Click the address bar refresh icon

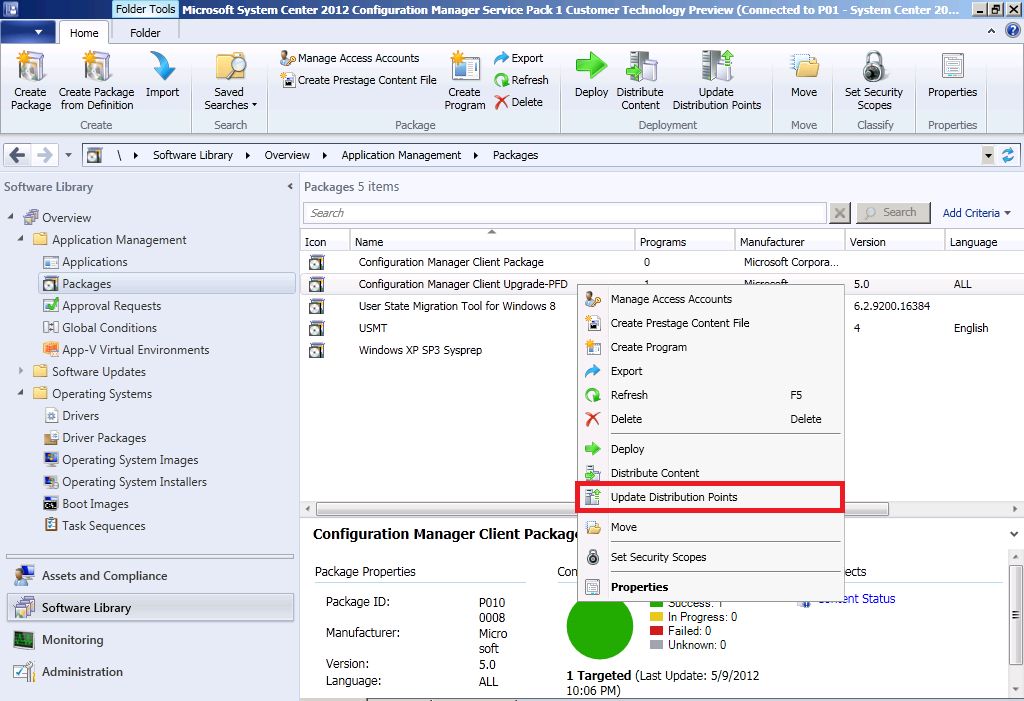(1008, 155)
